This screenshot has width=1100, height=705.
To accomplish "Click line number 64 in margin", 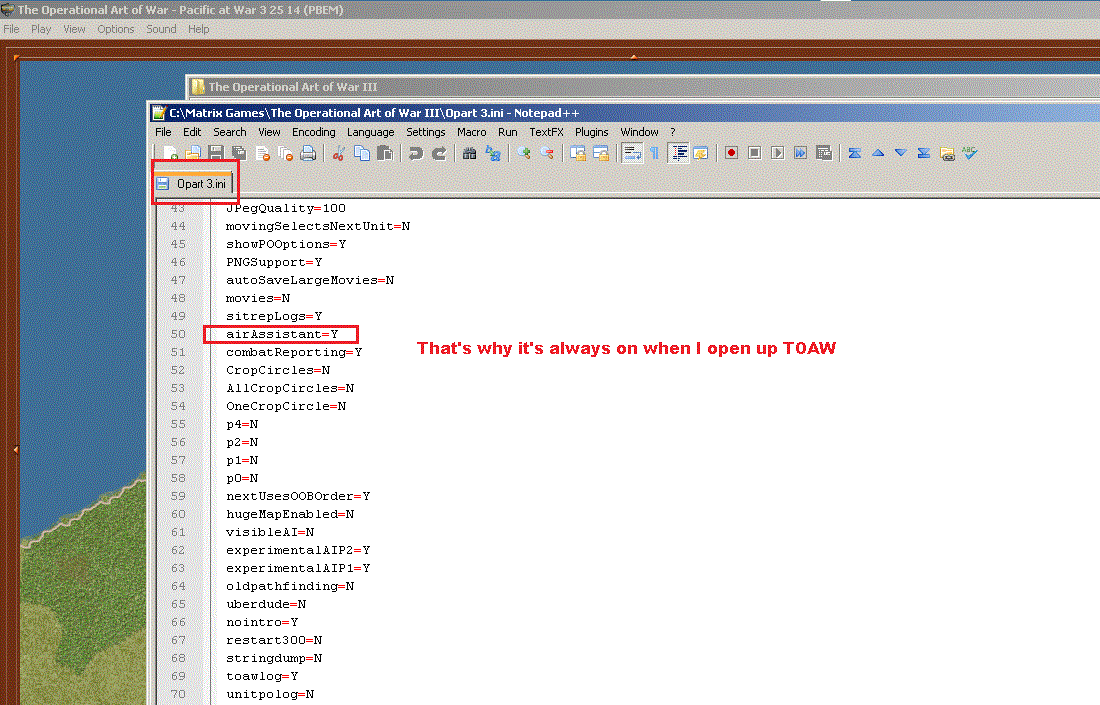I will (178, 586).
